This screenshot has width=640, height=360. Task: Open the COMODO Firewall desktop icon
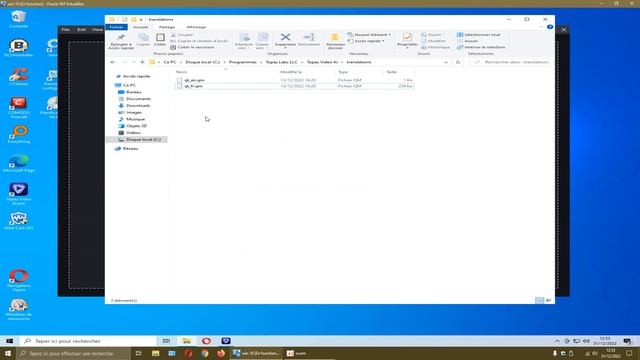pos(19,108)
